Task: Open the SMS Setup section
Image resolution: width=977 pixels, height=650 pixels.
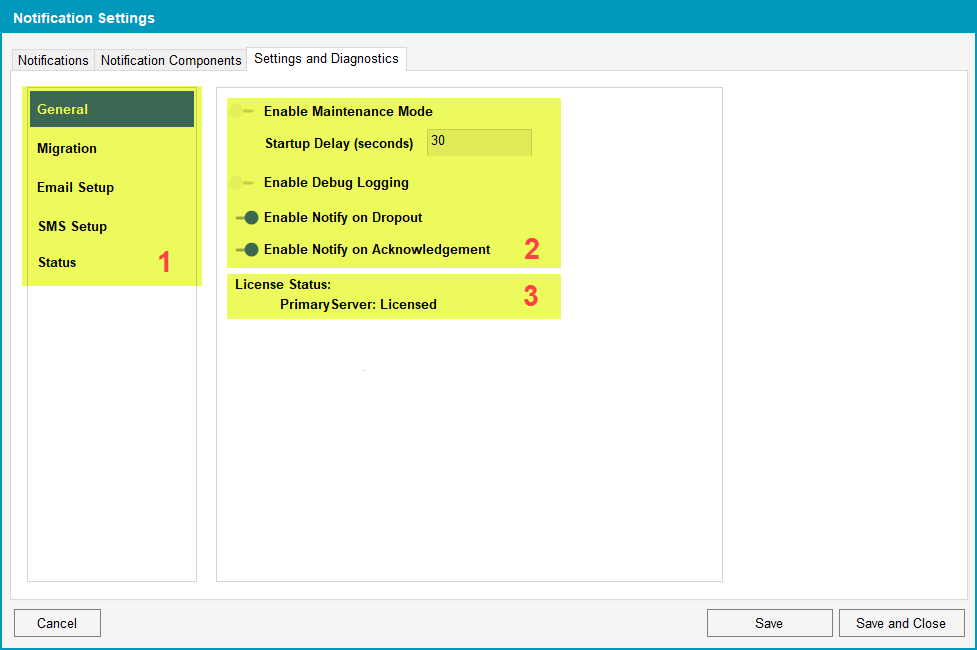Action: (x=72, y=226)
